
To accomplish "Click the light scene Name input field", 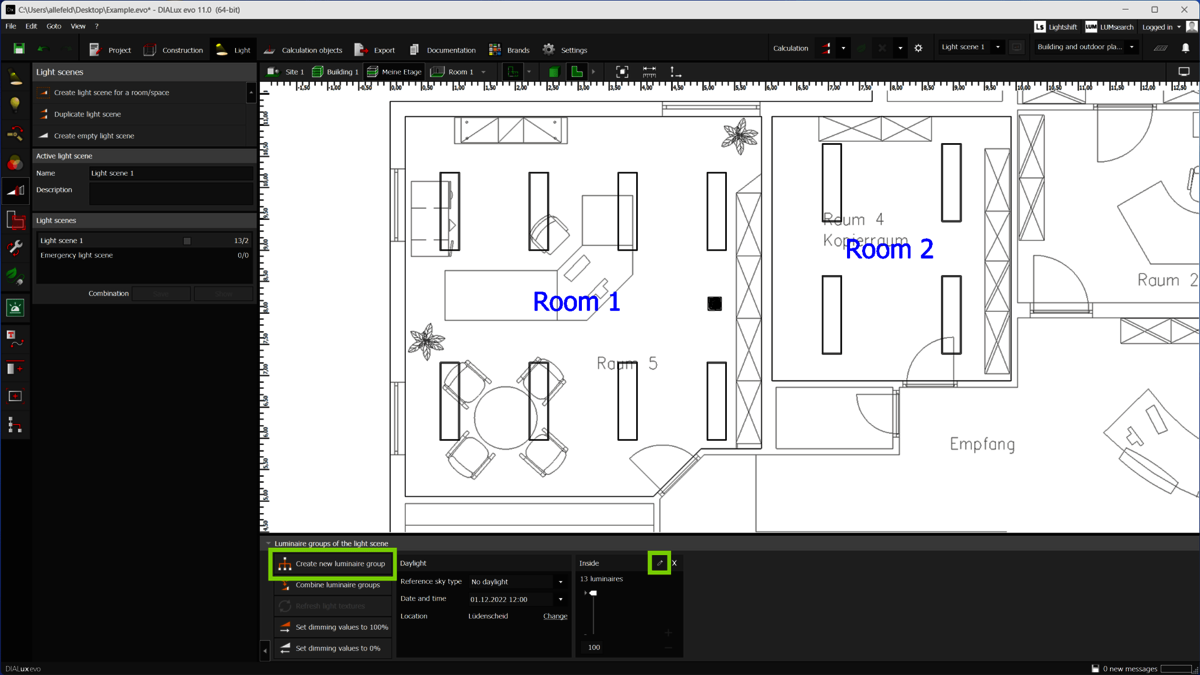I will 170,173.
